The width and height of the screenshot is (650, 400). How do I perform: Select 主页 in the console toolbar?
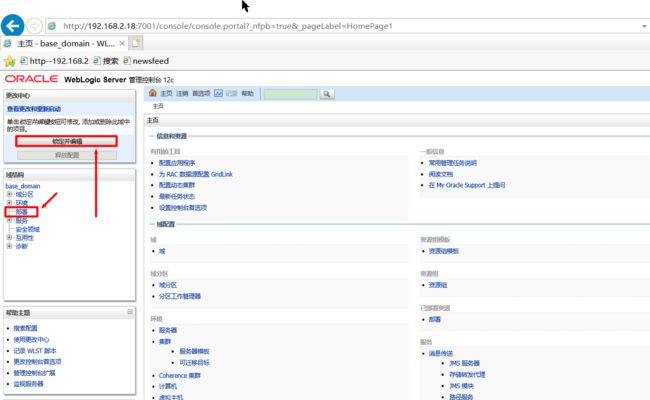[x=166, y=93]
